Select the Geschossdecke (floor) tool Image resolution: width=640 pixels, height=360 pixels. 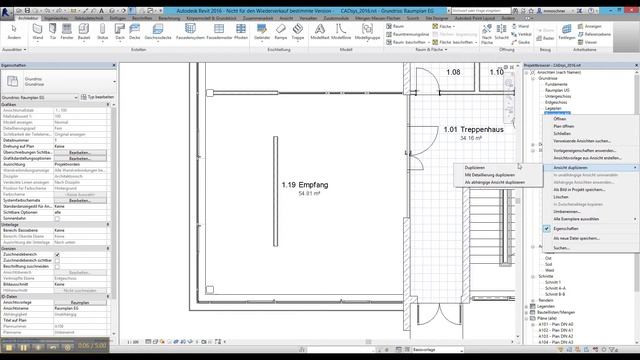(158, 31)
